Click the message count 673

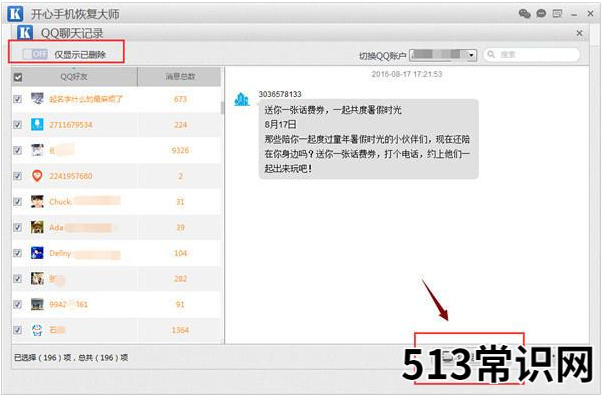tap(180, 99)
